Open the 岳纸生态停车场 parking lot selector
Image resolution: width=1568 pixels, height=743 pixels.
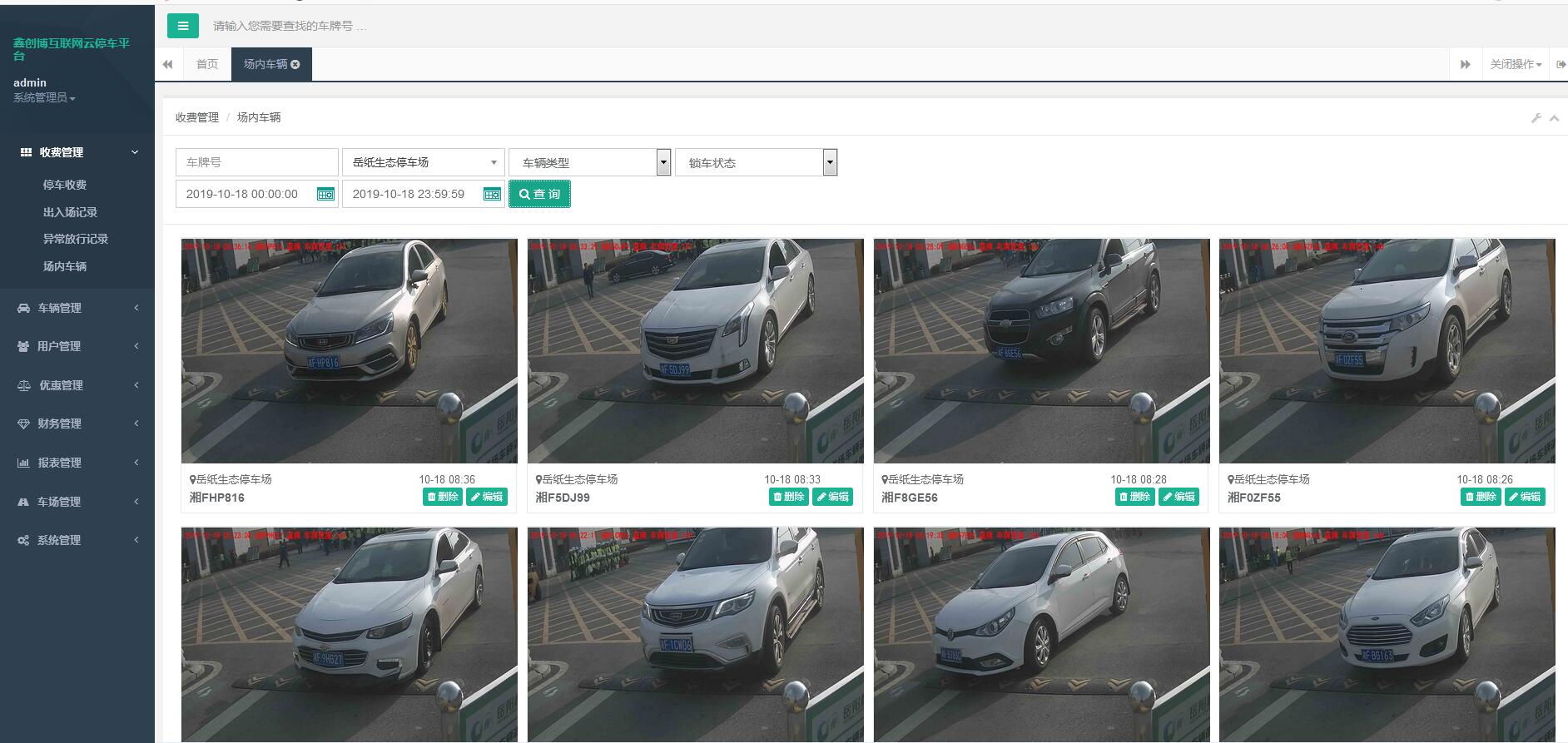tap(423, 162)
